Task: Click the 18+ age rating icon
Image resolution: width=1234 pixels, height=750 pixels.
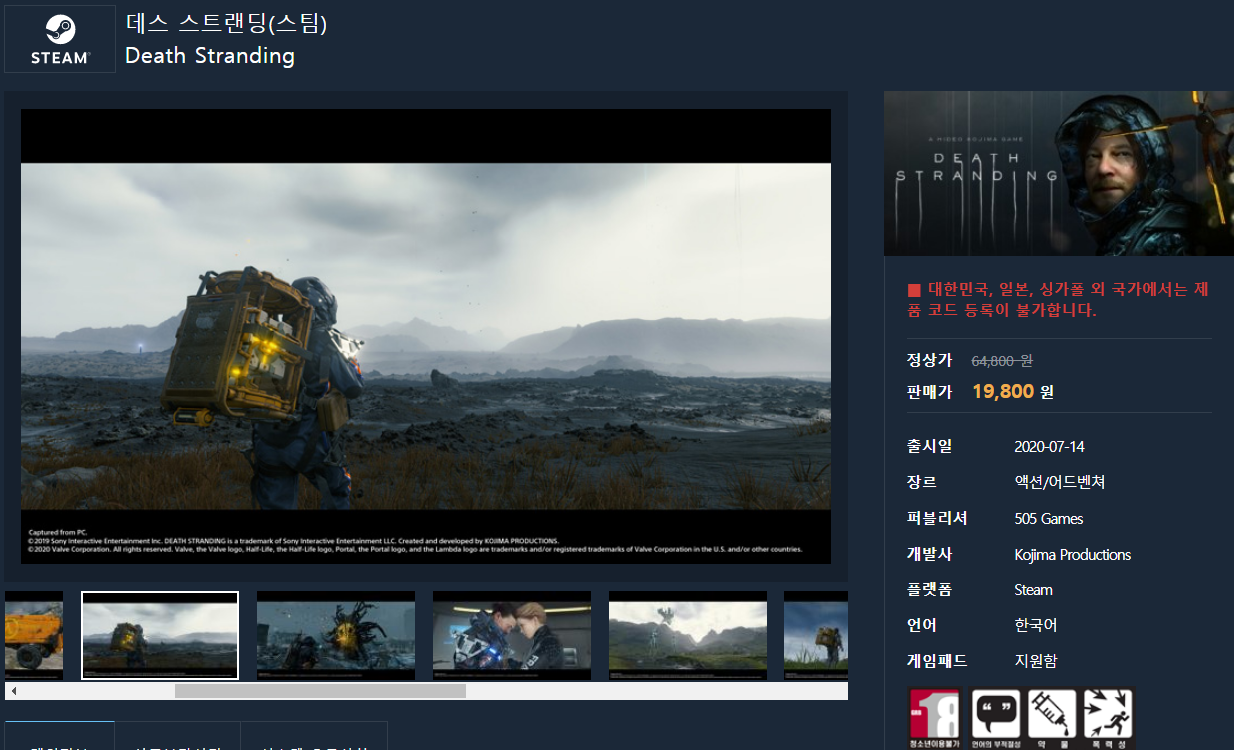Action: pos(934,719)
